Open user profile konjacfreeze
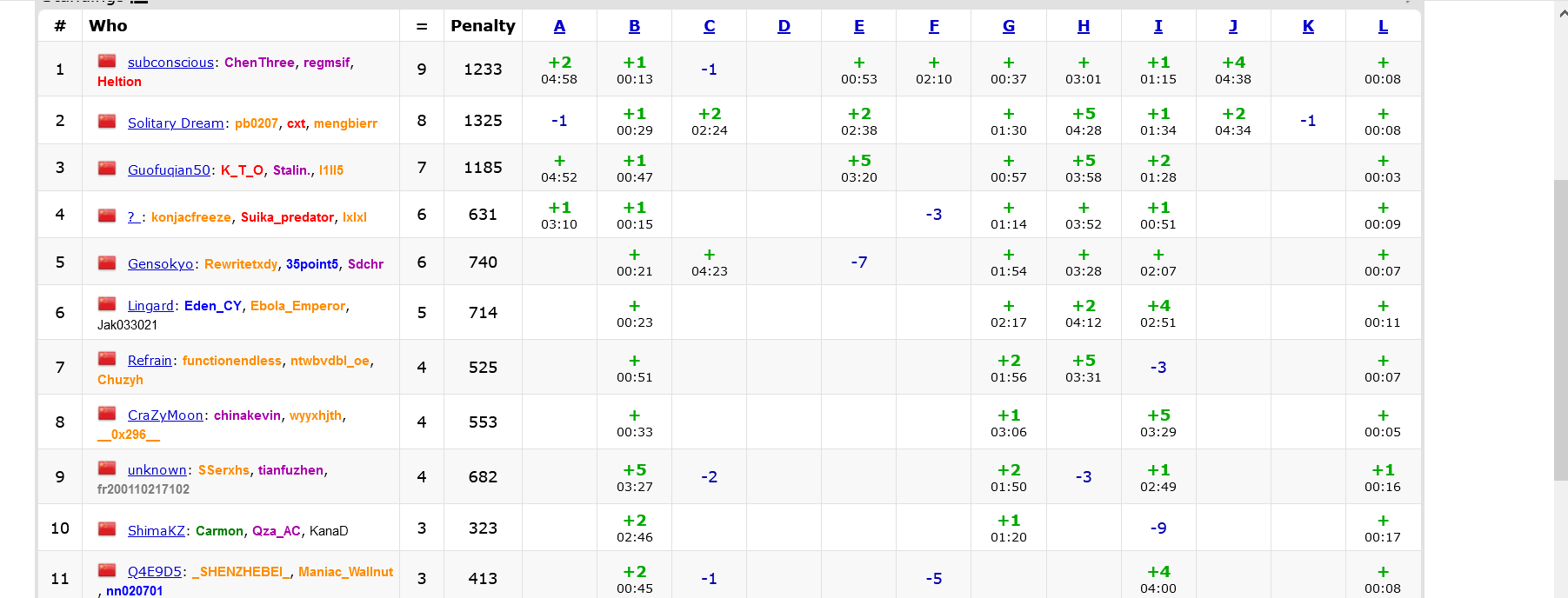 pyautogui.click(x=191, y=217)
